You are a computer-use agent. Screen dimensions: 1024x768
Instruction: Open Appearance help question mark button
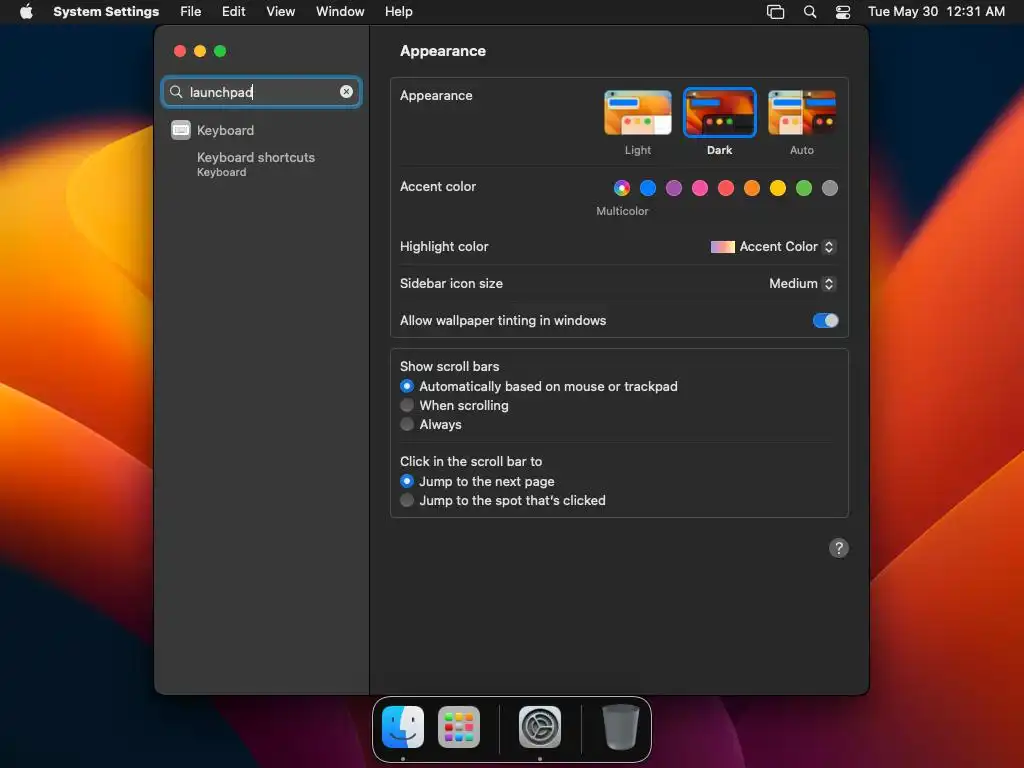pos(839,548)
